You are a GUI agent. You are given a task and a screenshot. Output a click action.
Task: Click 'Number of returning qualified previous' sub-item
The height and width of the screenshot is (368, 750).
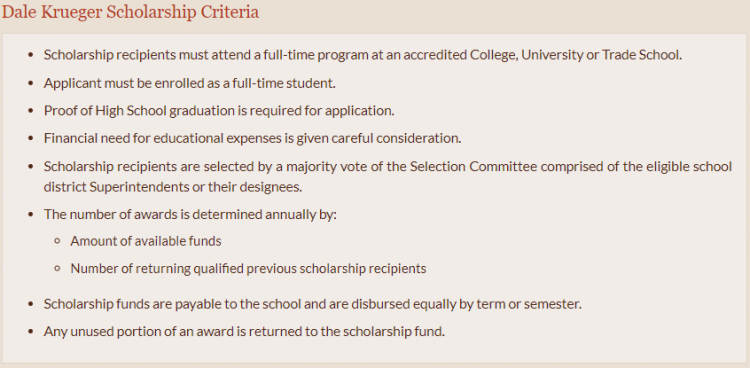coord(248,268)
